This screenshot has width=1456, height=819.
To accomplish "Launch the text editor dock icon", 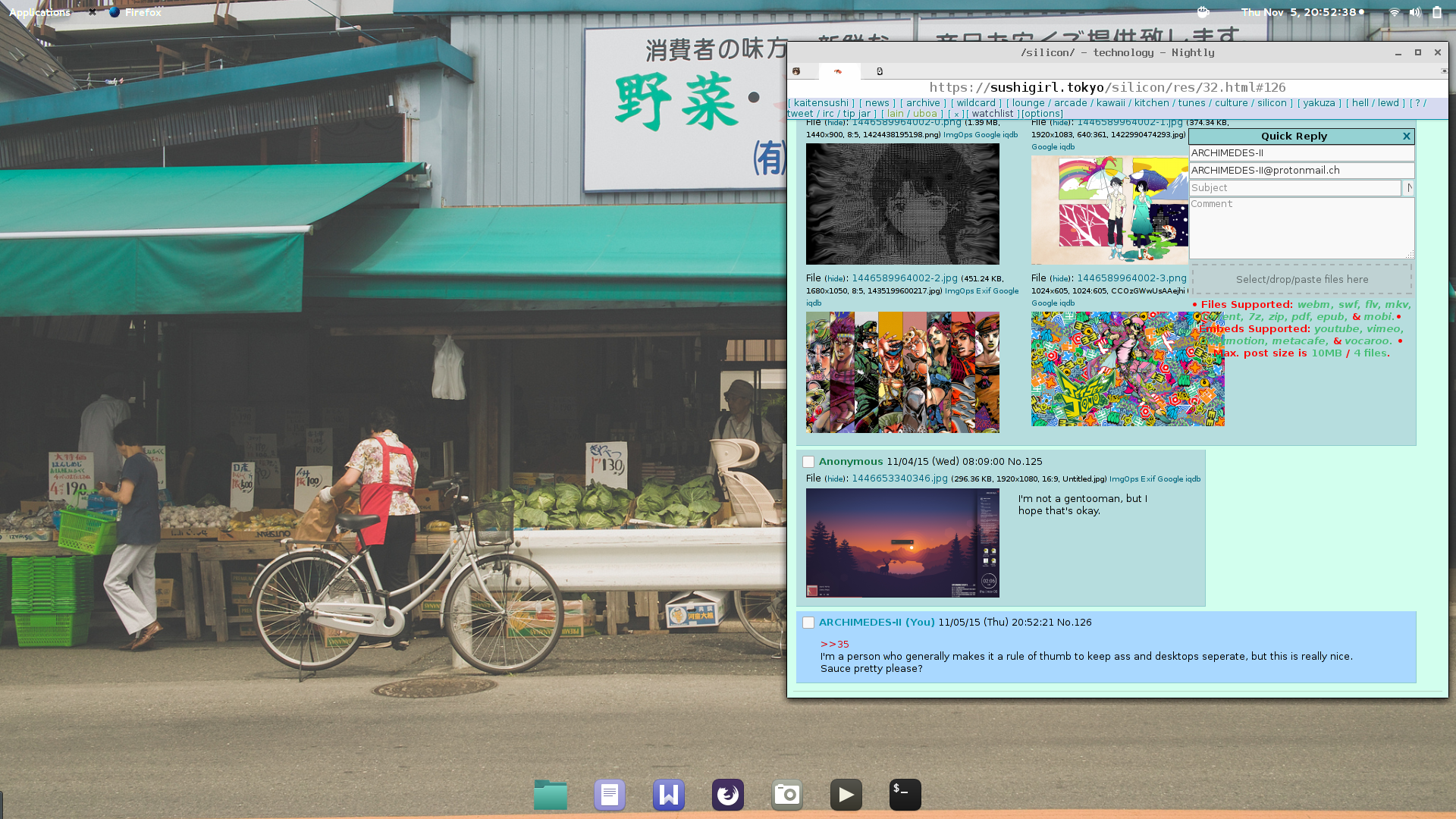I will (x=610, y=795).
